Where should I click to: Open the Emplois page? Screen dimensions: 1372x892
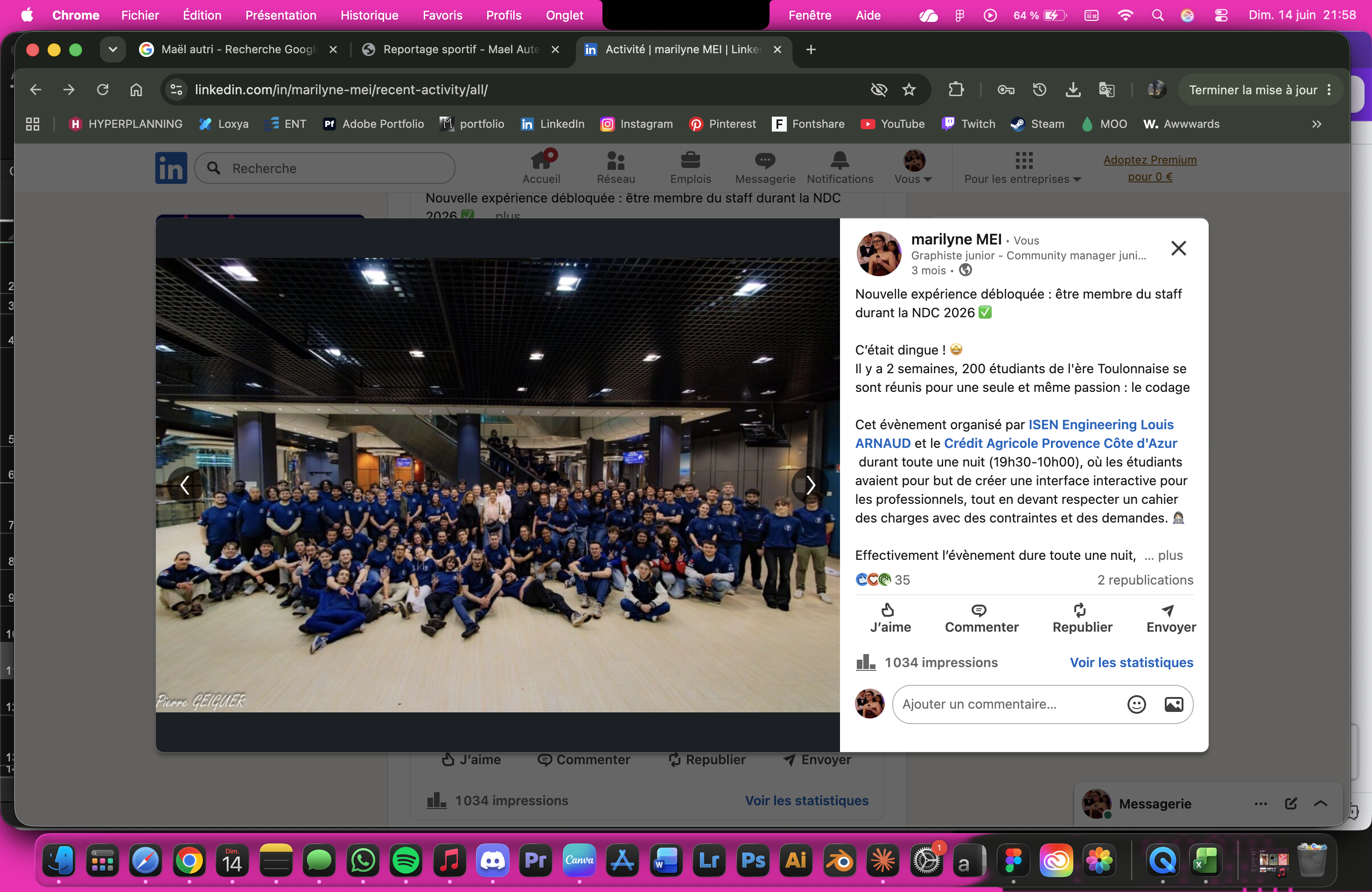(x=690, y=167)
